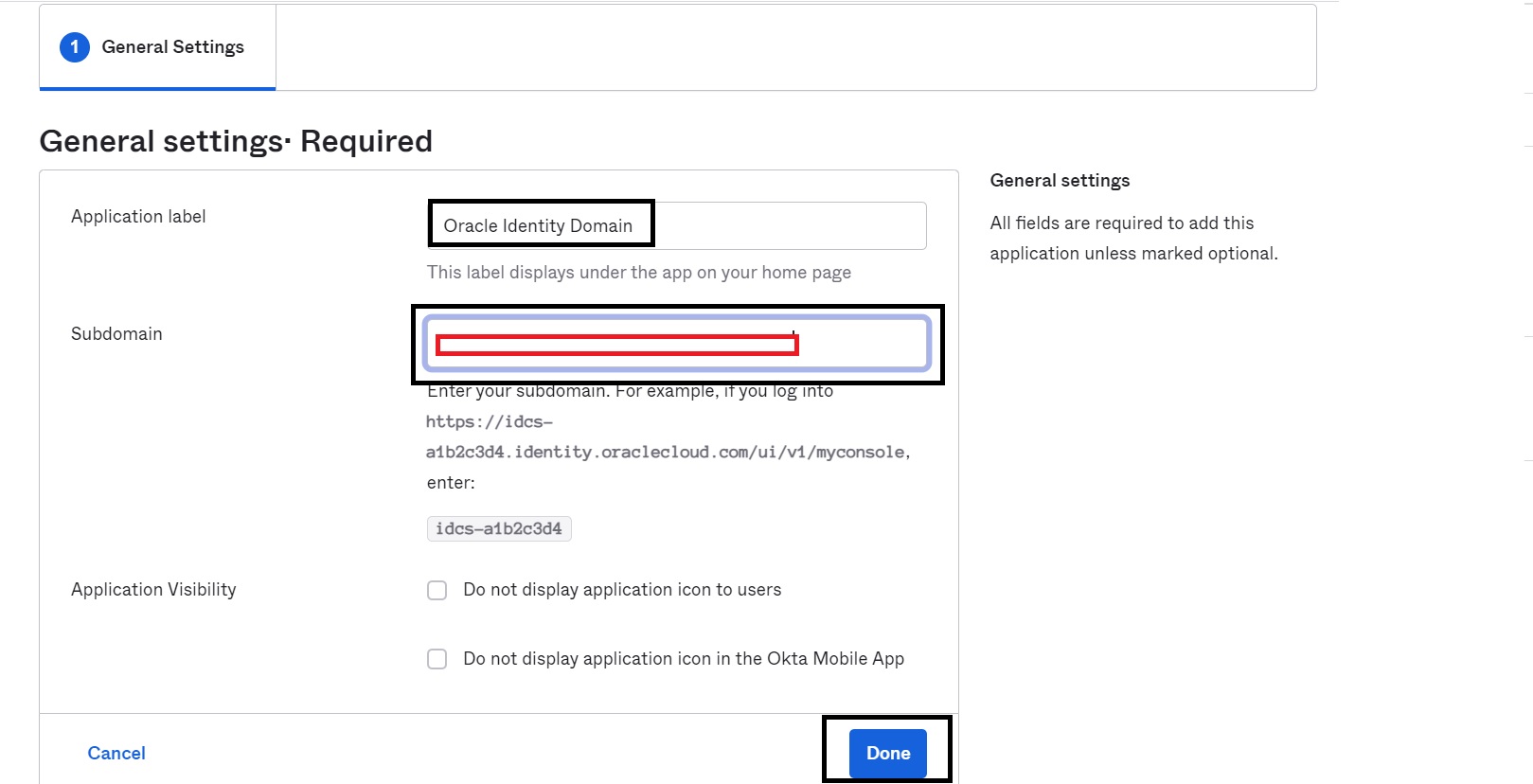Click the General settings· Required heading
Image resolution: width=1533 pixels, height=784 pixels.
coord(236,141)
